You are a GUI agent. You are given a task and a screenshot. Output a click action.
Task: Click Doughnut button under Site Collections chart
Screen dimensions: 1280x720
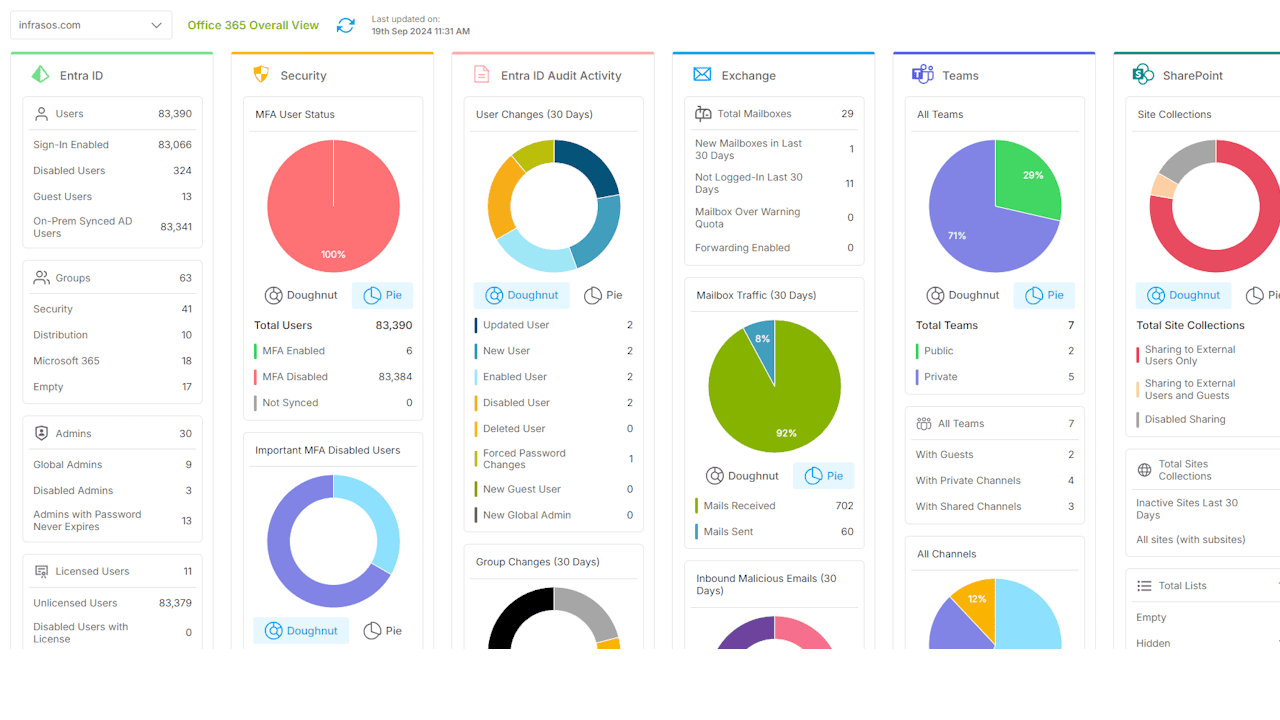point(1183,295)
